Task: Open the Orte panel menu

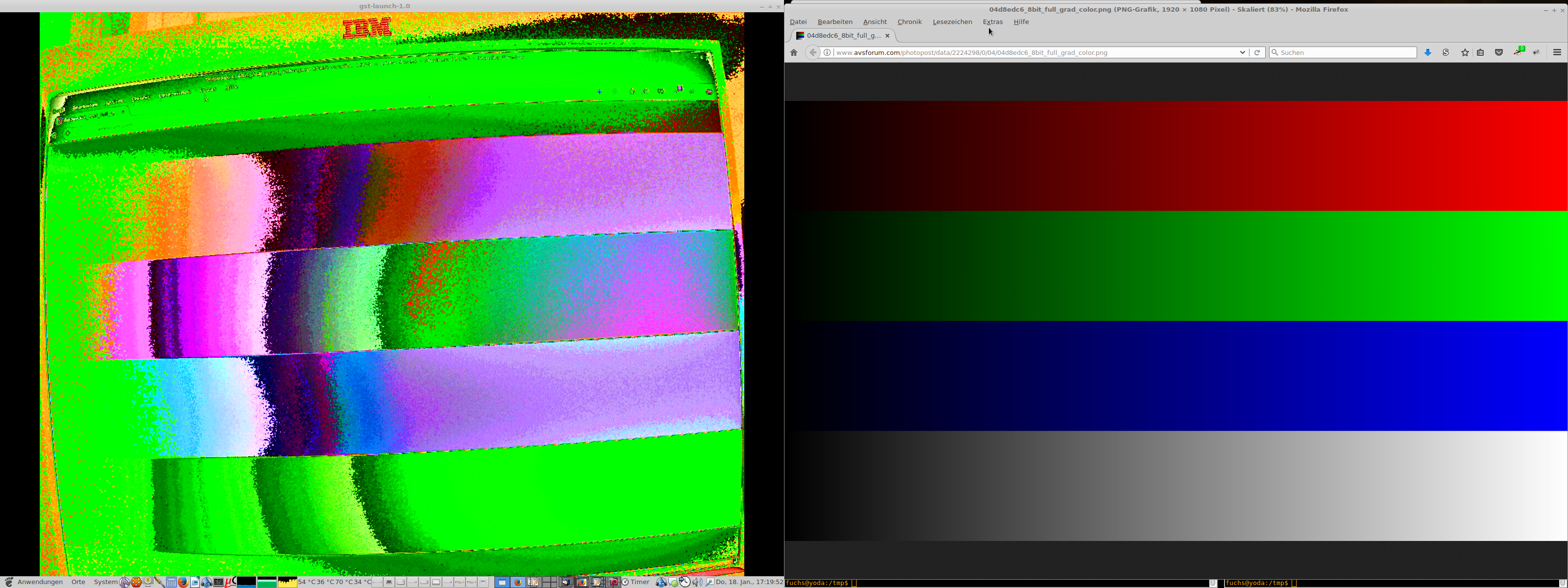Action: click(x=78, y=582)
